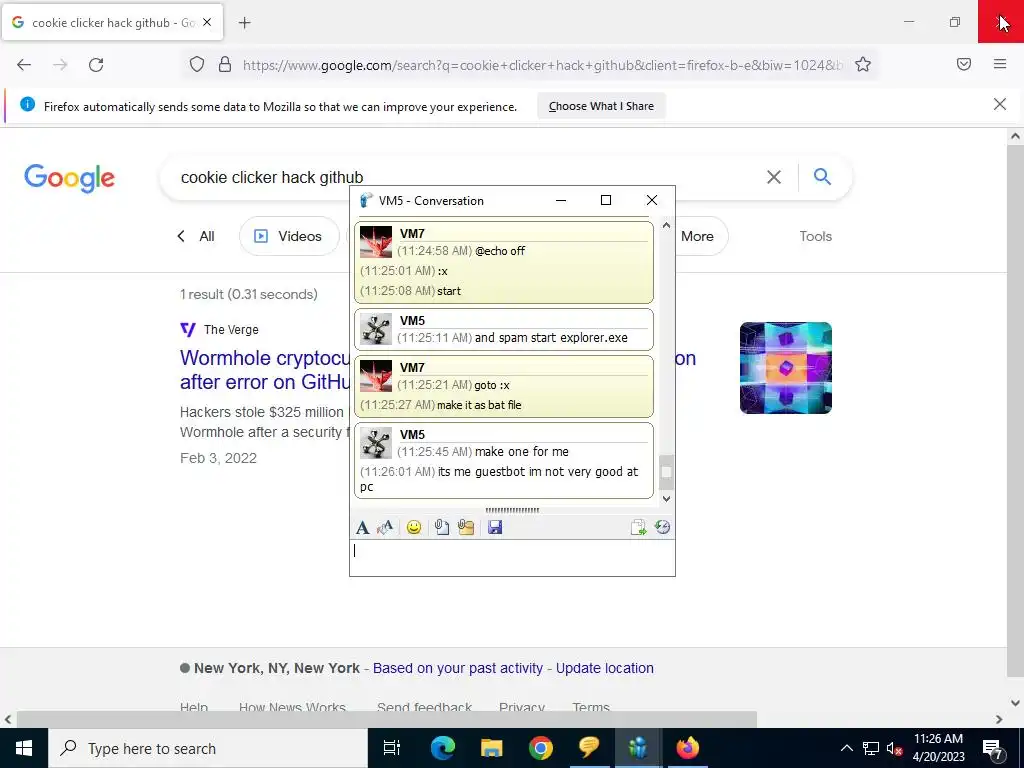
Task: Open File Explorer from taskbar
Action: [491, 748]
